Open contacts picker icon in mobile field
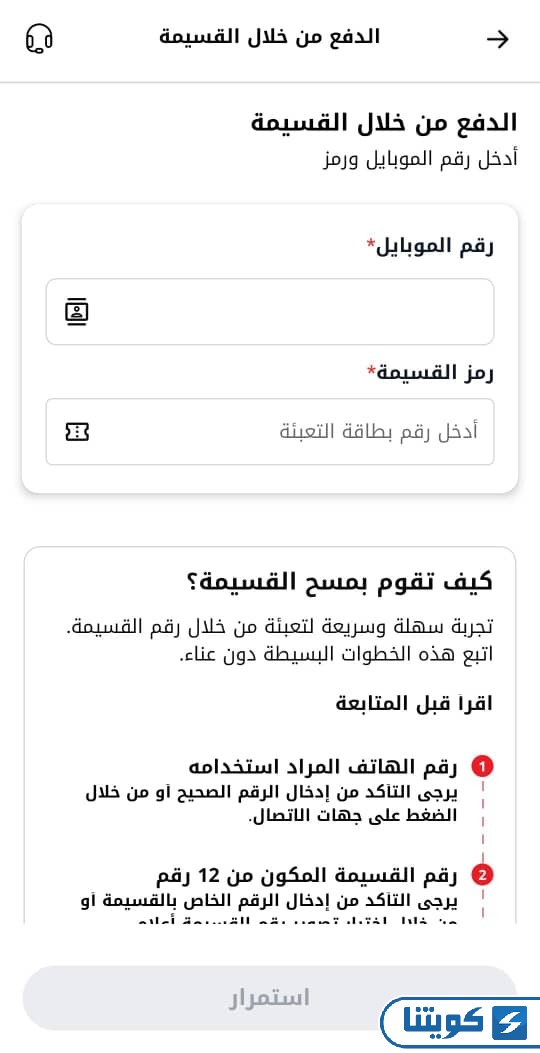This screenshot has height=1053, width=540. coord(77,312)
